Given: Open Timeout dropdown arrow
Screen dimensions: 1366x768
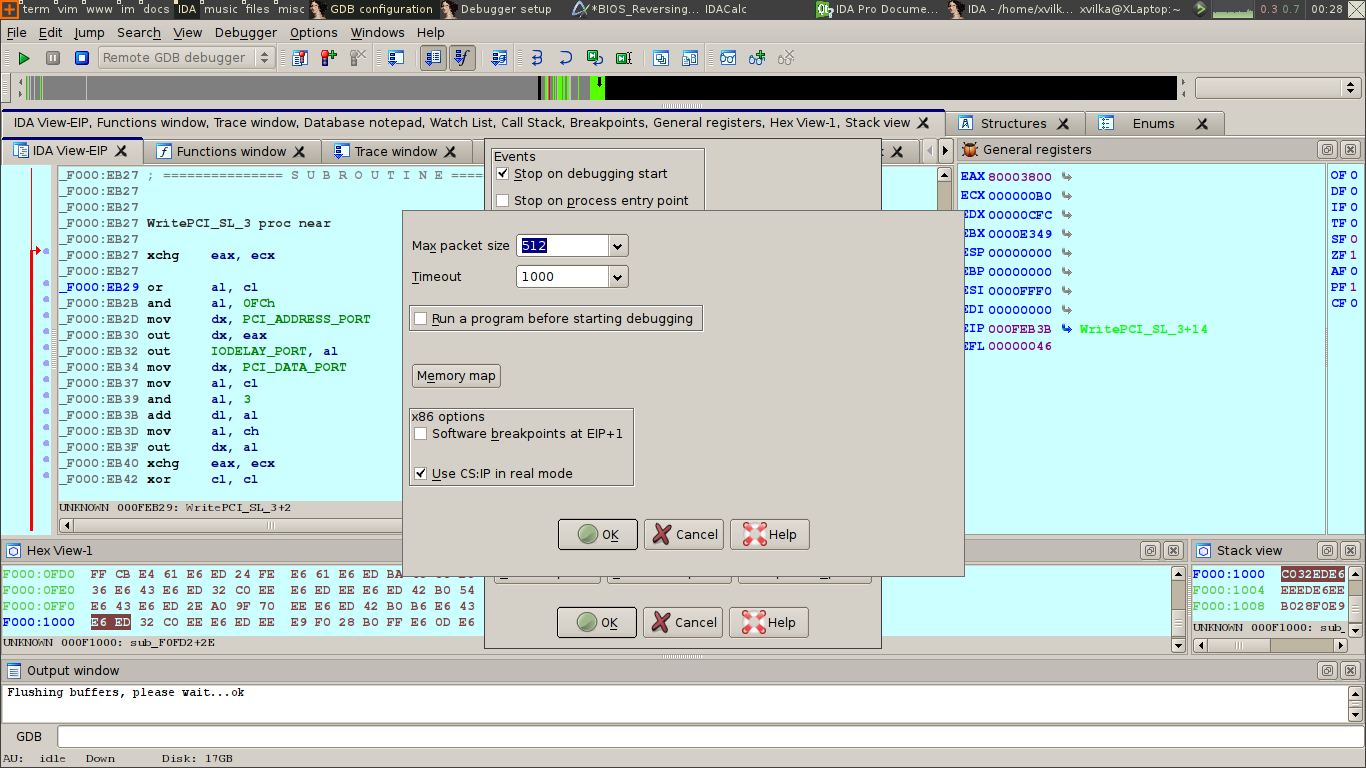Looking at the screenshot, I should click(x=618, y=277).
